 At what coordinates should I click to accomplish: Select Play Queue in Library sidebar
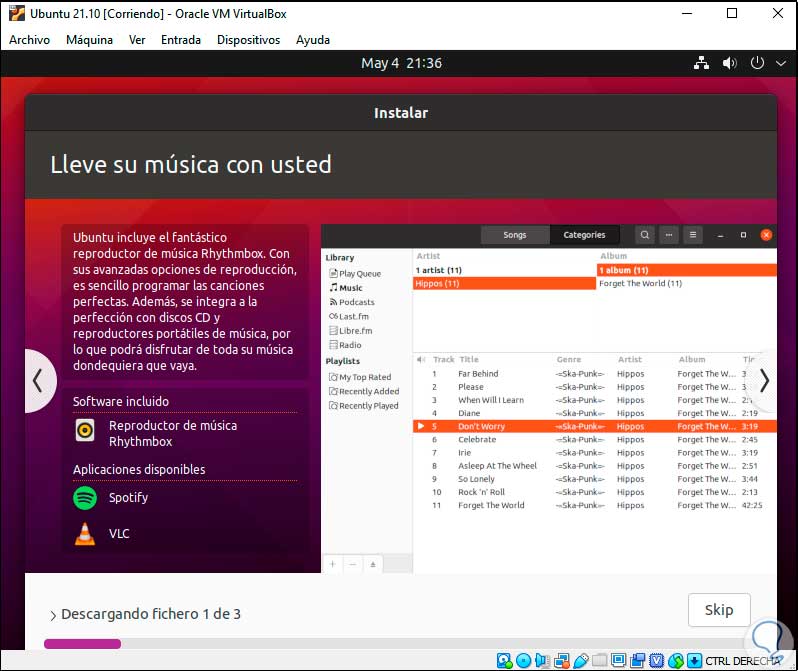click(x=355, y=273)
